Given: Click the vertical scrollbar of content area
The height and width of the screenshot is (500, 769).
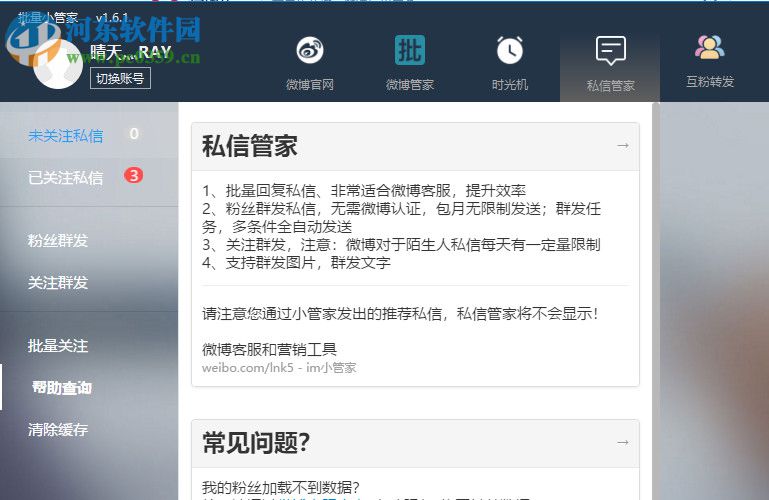Looking at the screenshot, I should click(656, 301).
